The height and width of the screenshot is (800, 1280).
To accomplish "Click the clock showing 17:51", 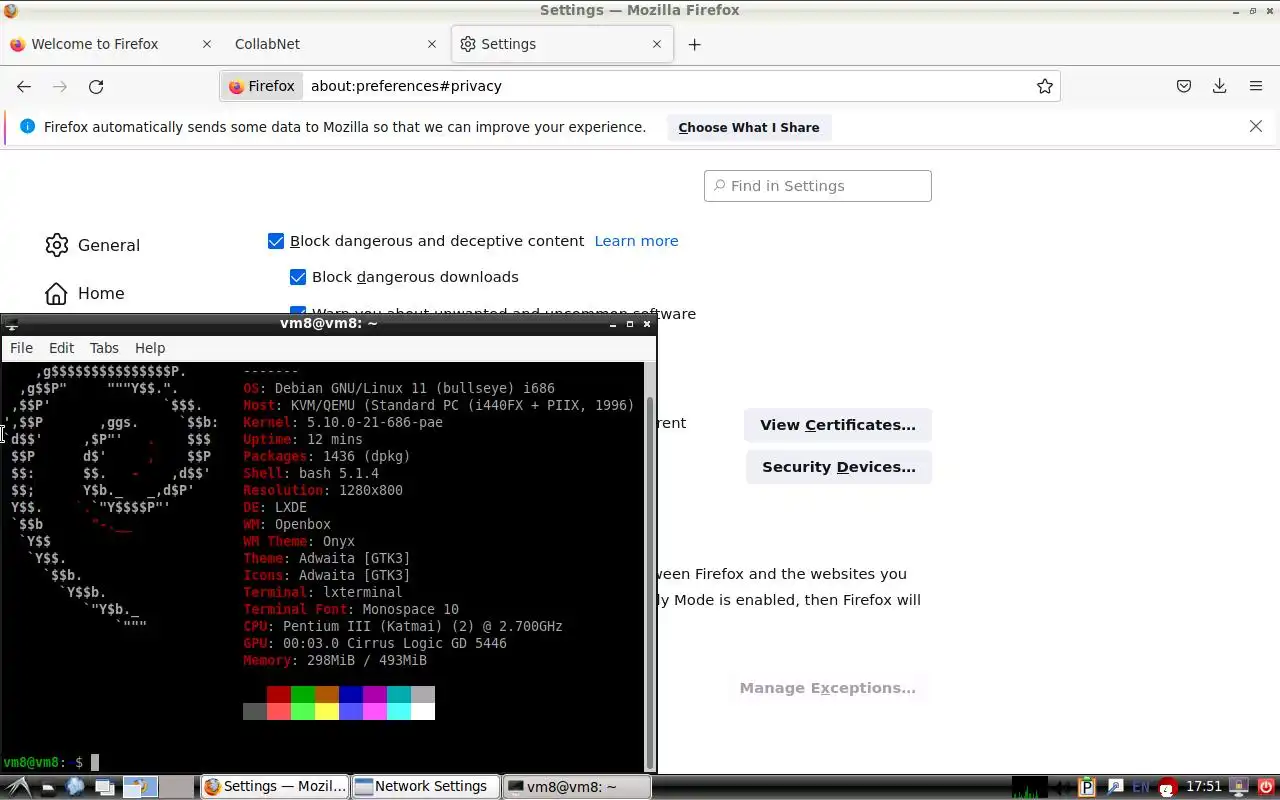I will pyautogui.click(x=1204, y=787).
